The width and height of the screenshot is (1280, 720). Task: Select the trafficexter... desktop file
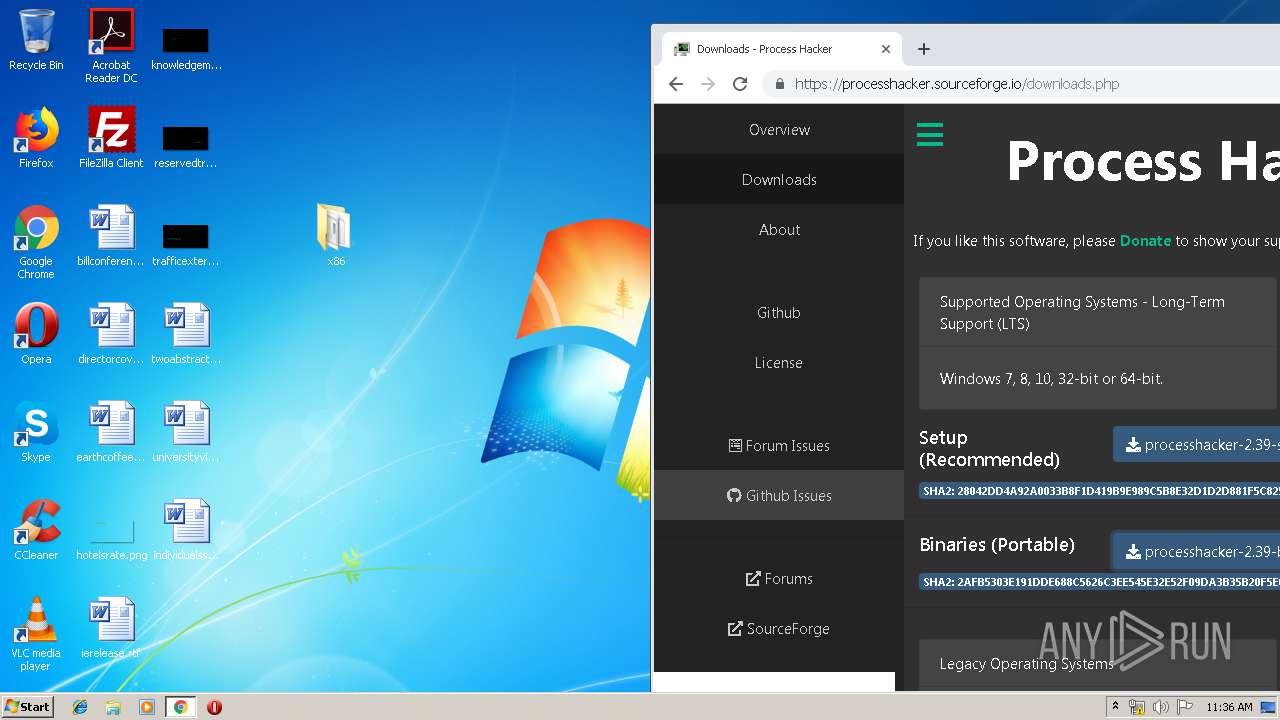186,244
